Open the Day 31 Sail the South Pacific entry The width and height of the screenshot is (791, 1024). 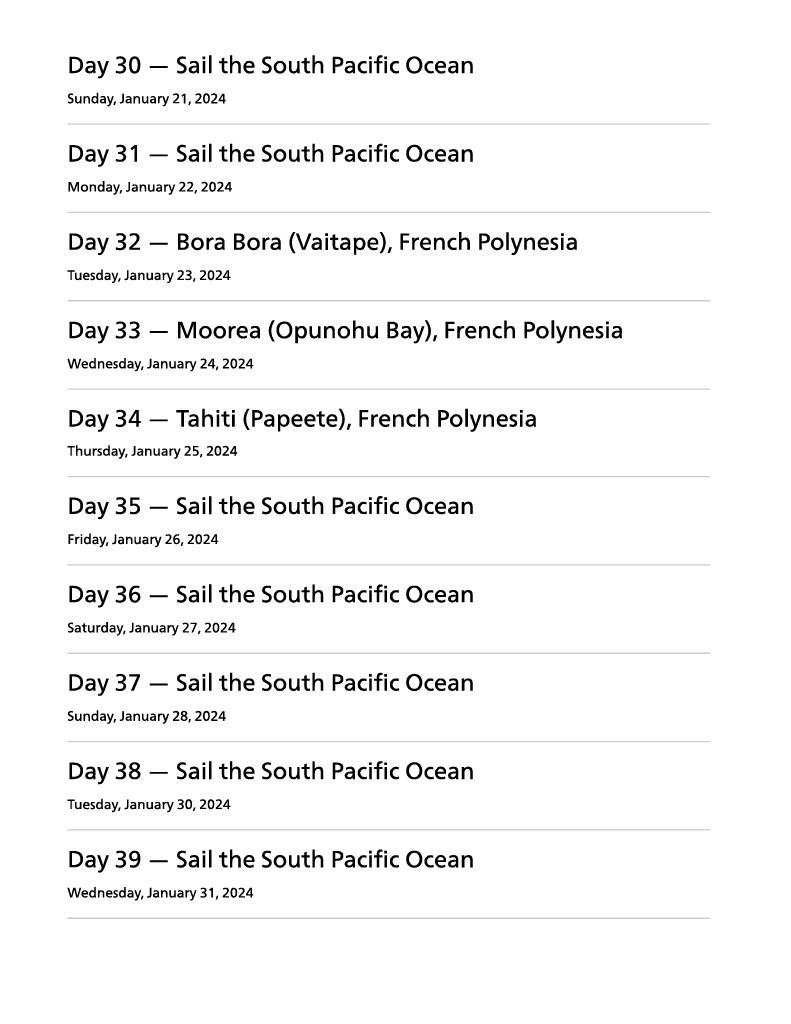[x=270, y=154]
